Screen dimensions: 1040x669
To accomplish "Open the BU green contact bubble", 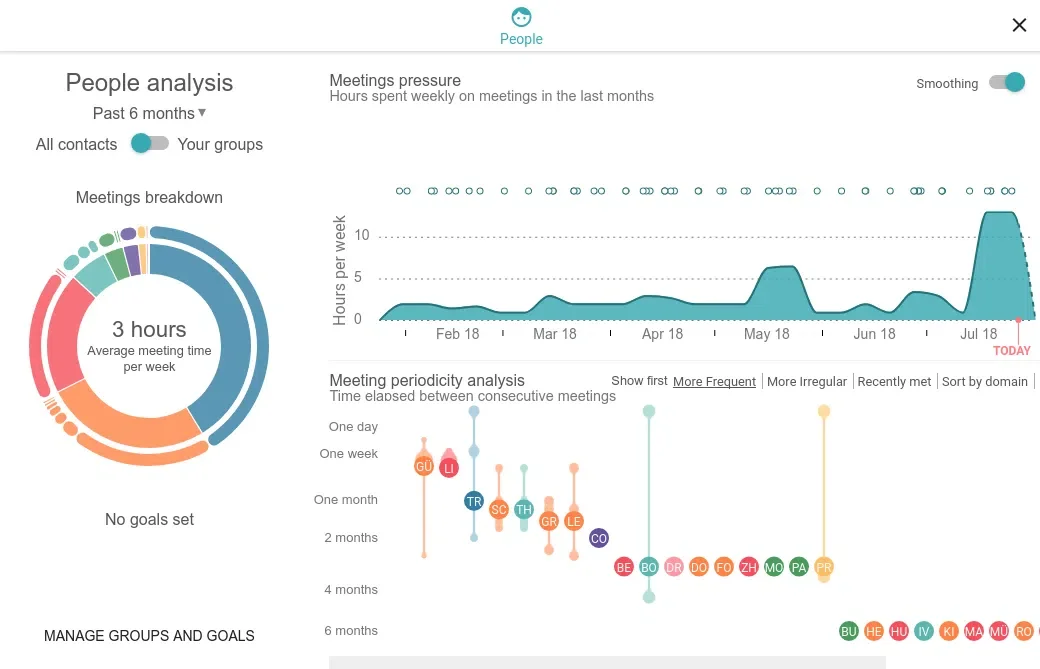I will pos(849,631).
